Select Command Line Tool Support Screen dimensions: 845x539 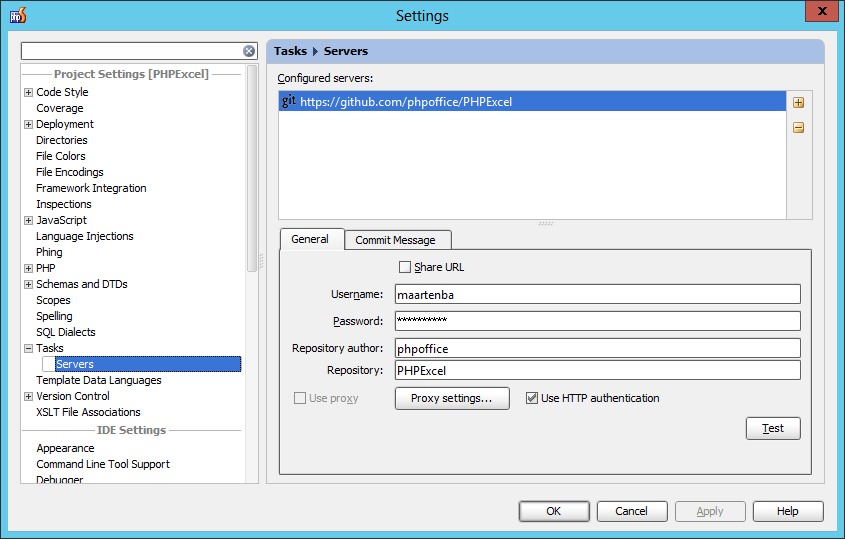point(103,465)
